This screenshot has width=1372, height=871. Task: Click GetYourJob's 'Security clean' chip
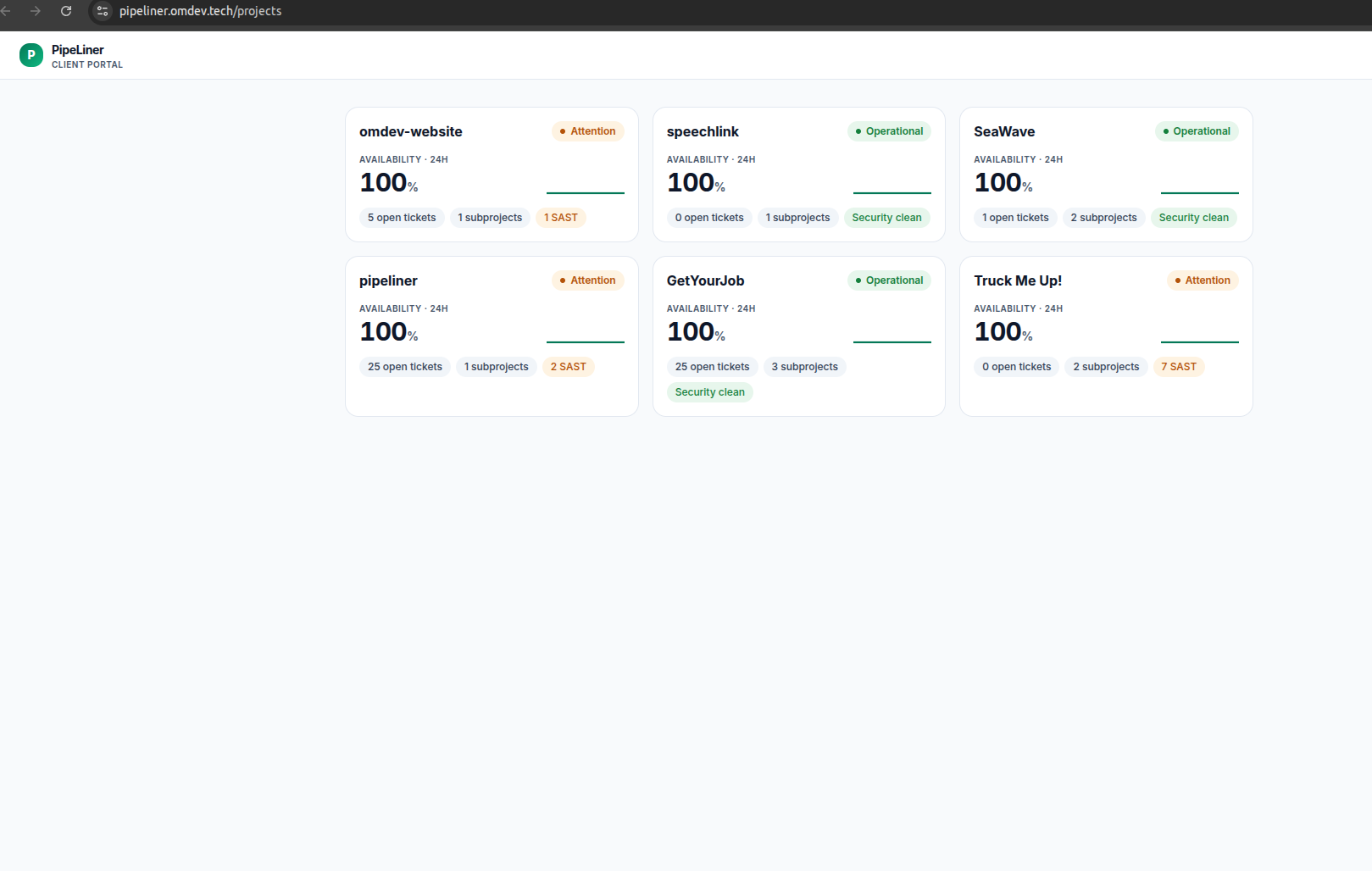click(x=710, y=392)
